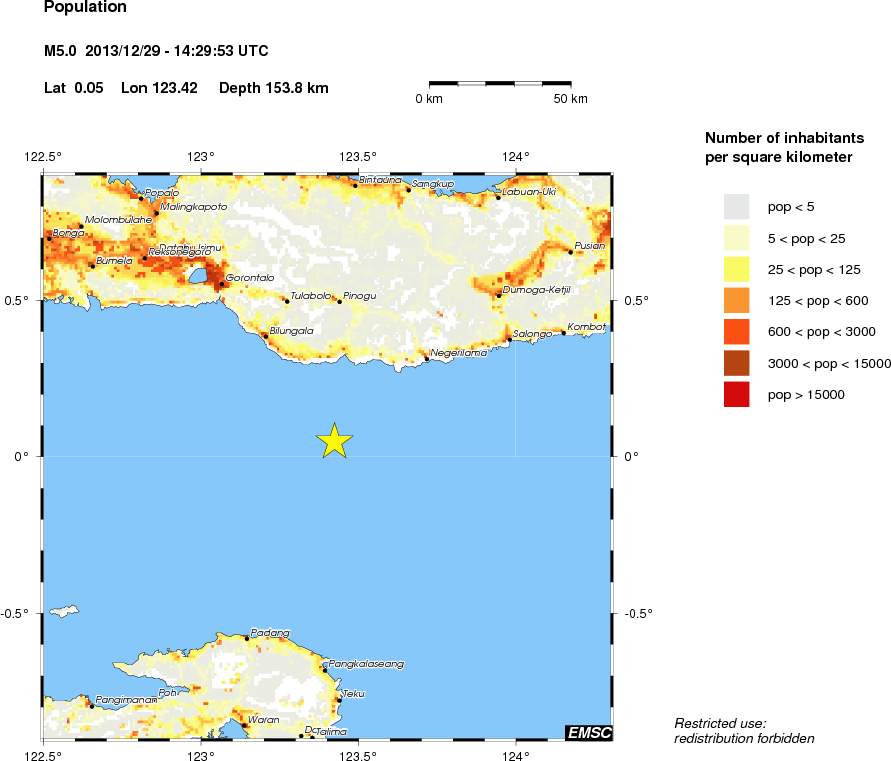The height and width of the screenshot is (761, 891).
Task: Select the 'Lat 0.05' coordinate text
Action: coord(74,88)
